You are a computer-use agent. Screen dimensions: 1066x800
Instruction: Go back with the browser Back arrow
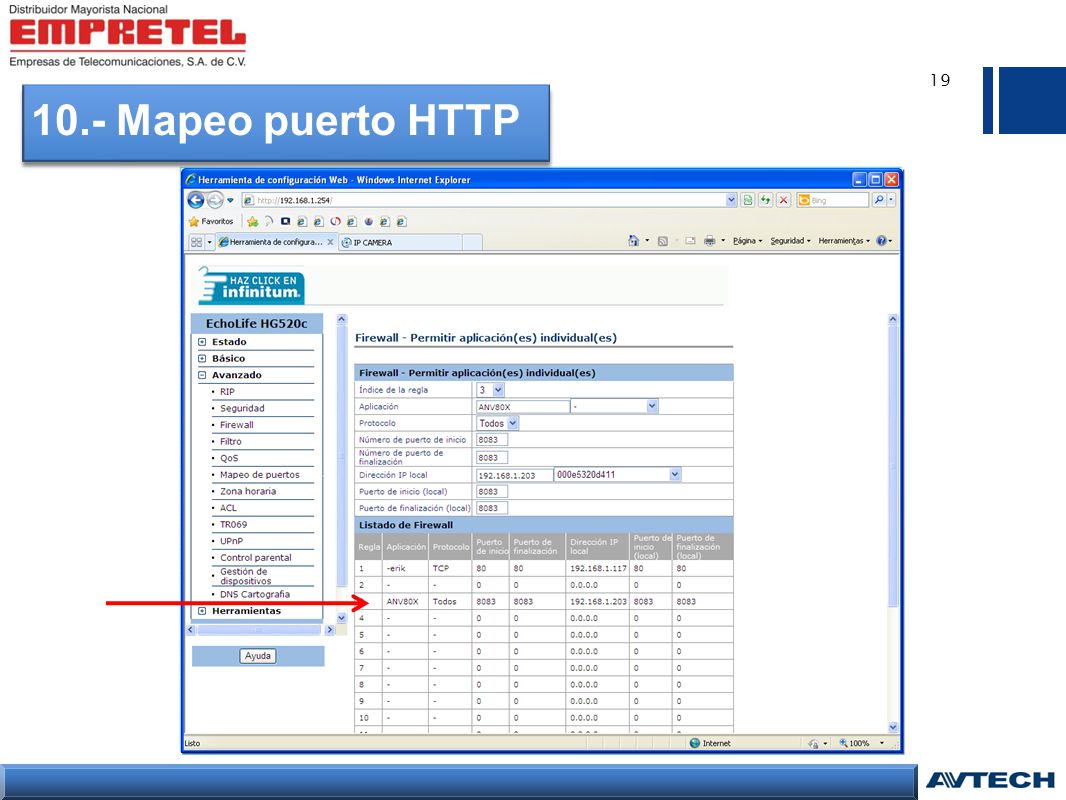(x=196, y=200)
